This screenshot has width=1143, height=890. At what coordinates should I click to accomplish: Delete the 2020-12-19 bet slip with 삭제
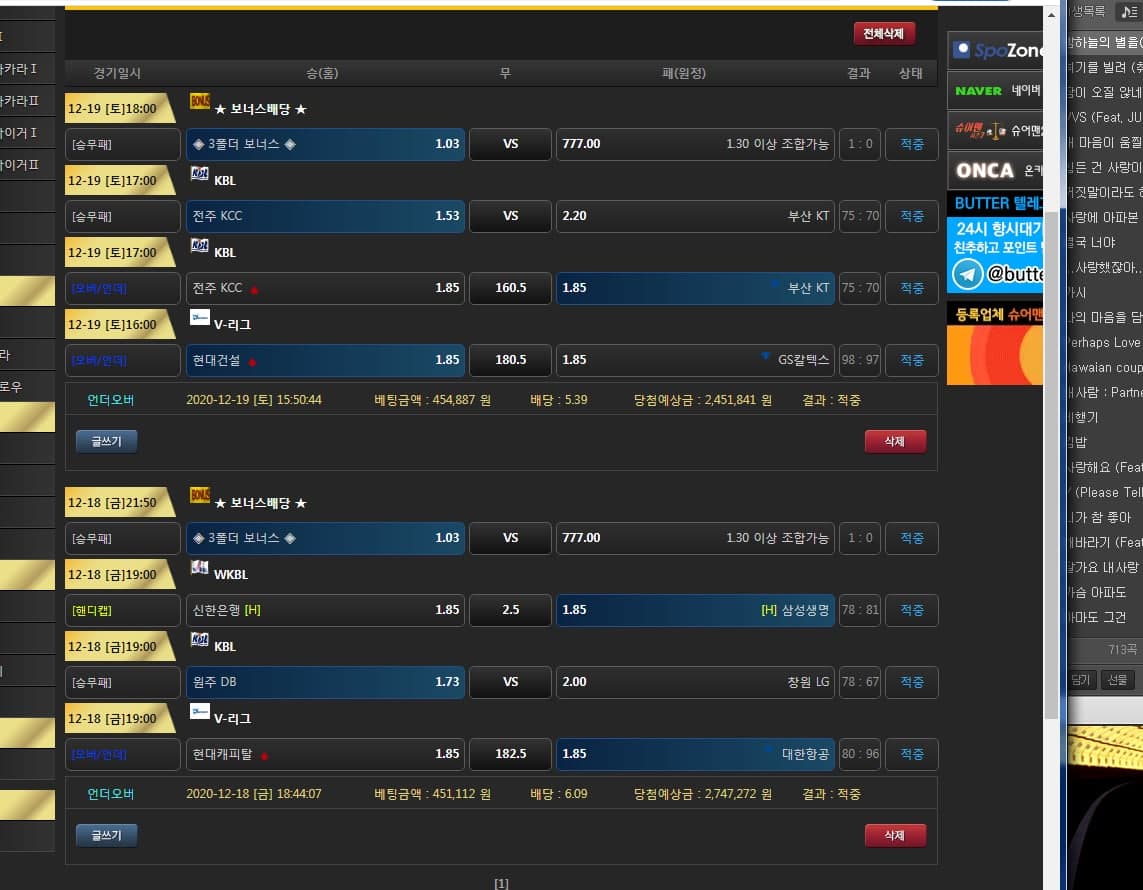click(x=895, y=442)
